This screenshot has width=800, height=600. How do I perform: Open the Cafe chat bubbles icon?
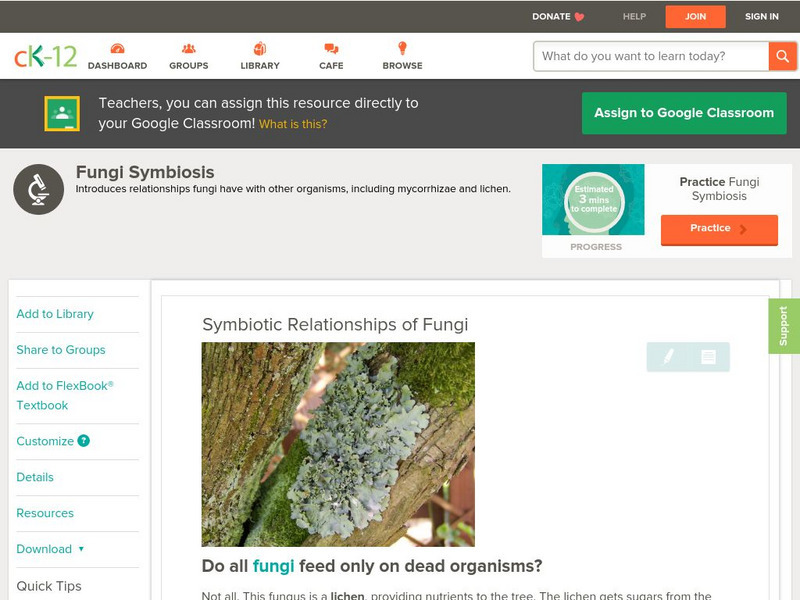pyautogui.click(x=331, y=49)
